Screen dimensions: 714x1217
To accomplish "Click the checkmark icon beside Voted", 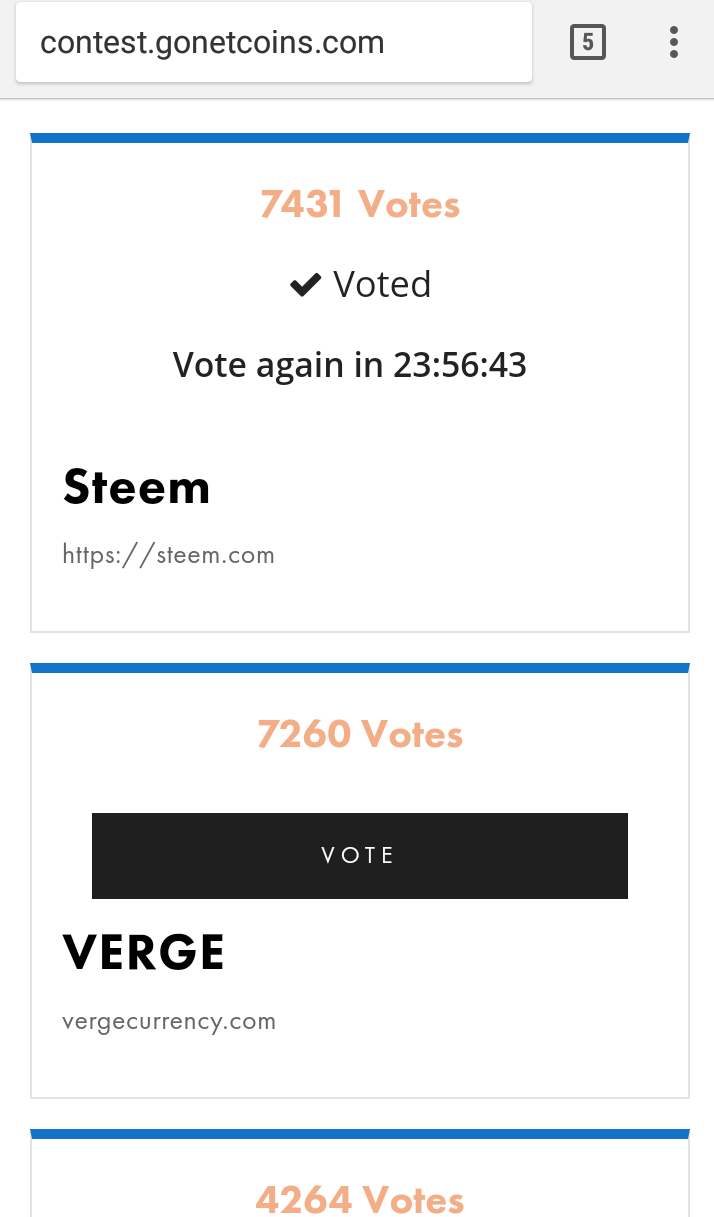I will coord(304,286).
